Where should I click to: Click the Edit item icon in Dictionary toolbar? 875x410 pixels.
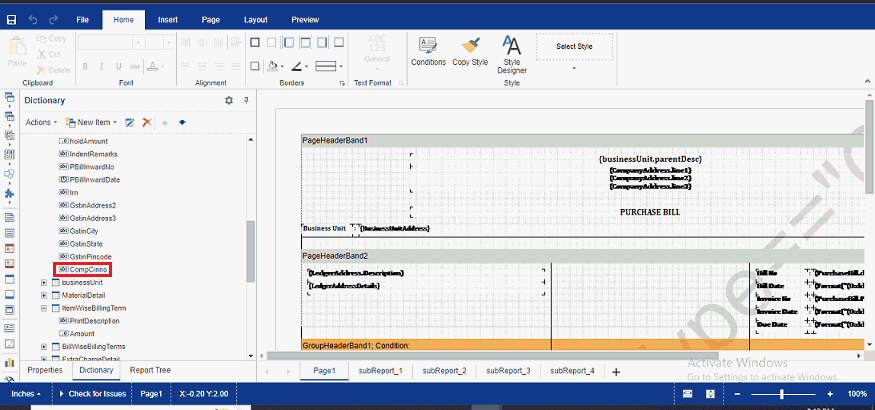tap(129, 122)
